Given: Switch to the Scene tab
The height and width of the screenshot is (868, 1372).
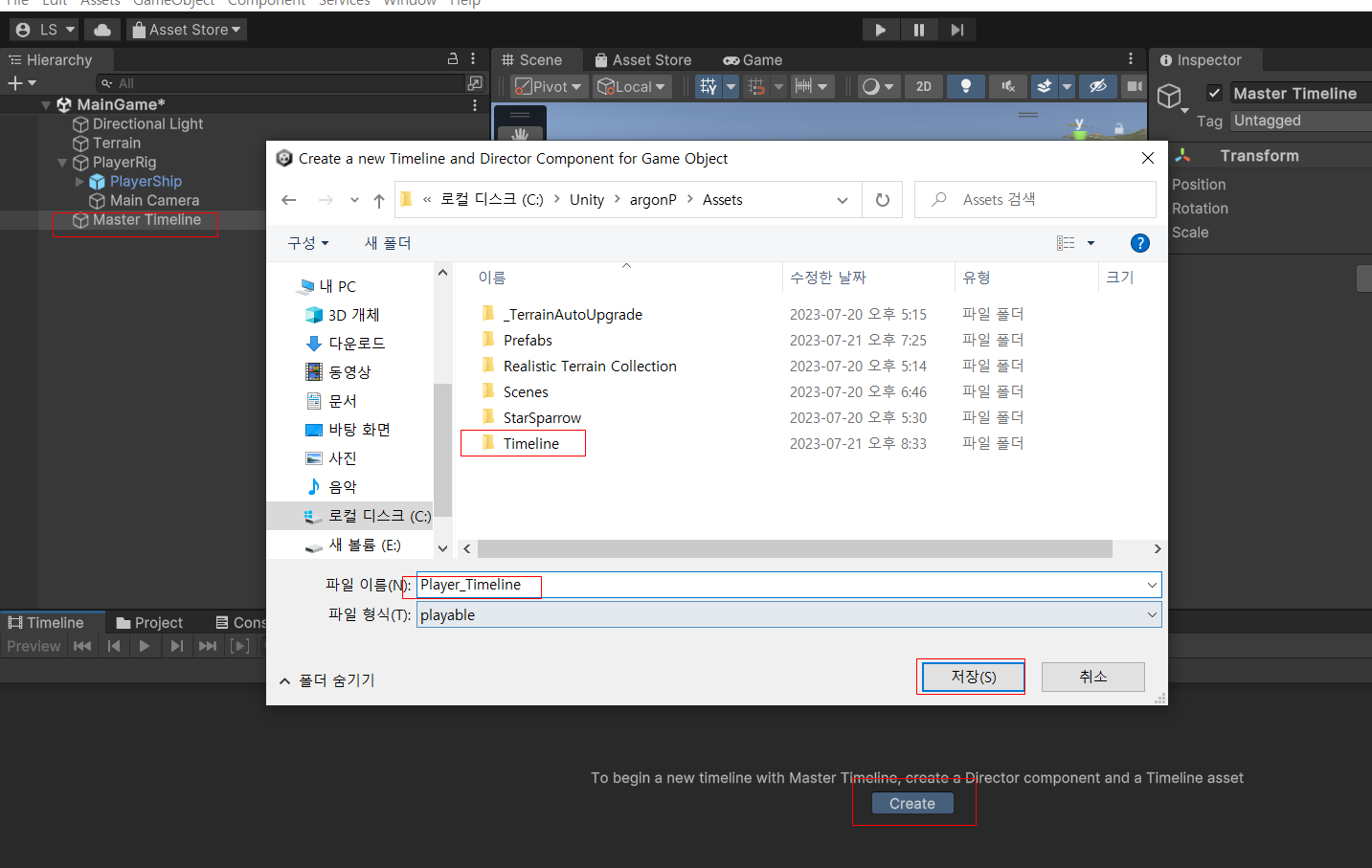Looking at the screenshot, I should pyautogui.click(x=532, y=60).
